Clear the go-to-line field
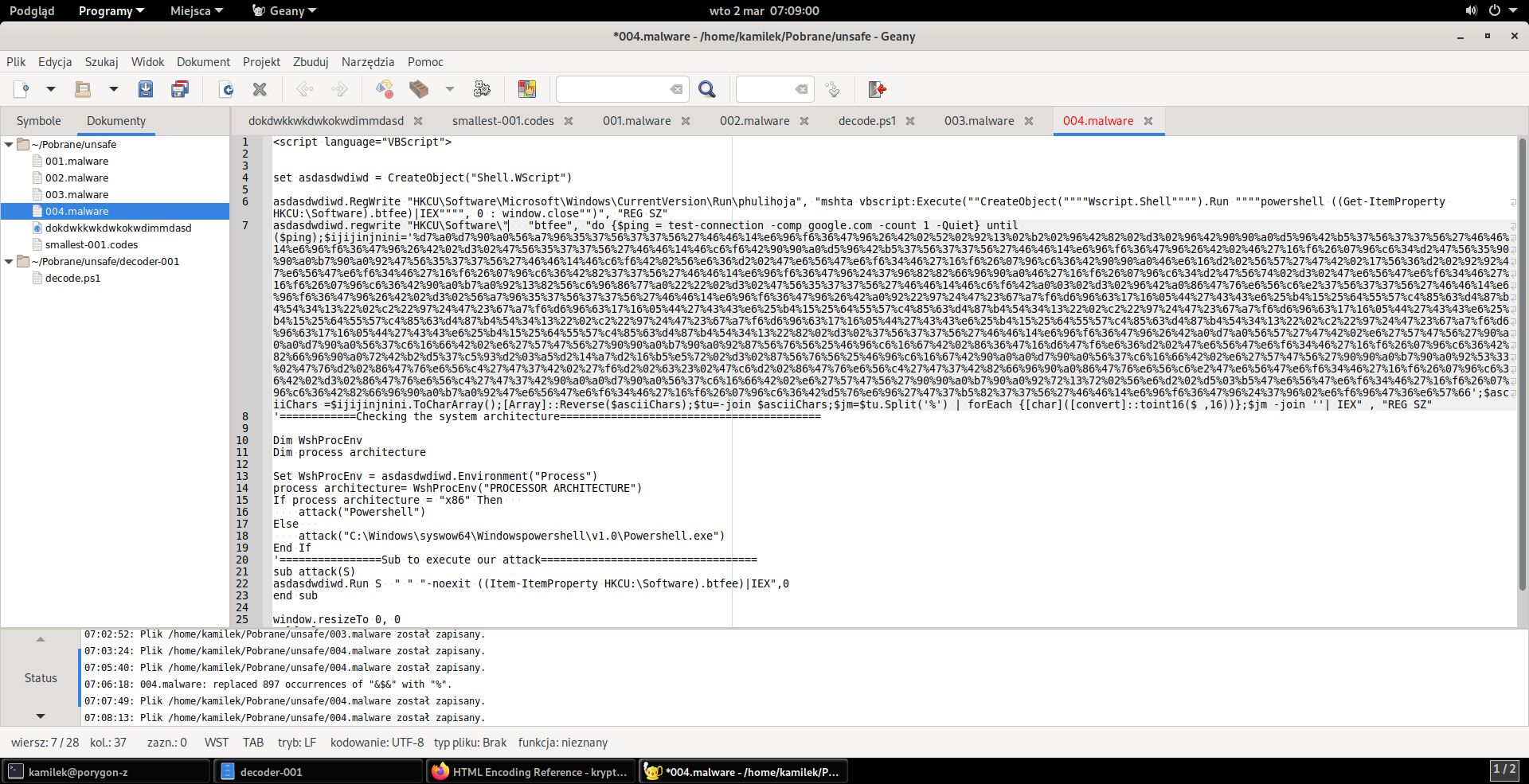Viewport: 1529px width, 784px height. [802, 89]
